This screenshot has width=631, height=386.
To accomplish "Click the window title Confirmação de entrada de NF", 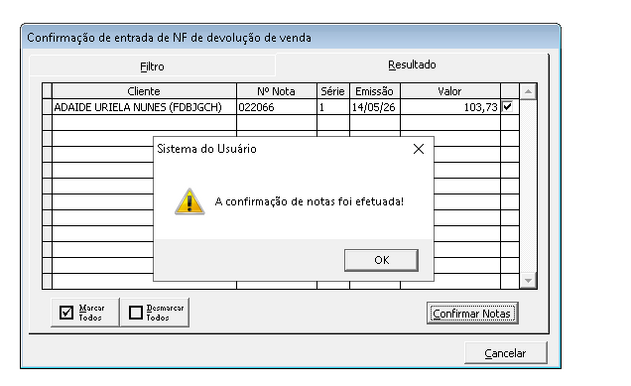I will (x=169, y=38).
